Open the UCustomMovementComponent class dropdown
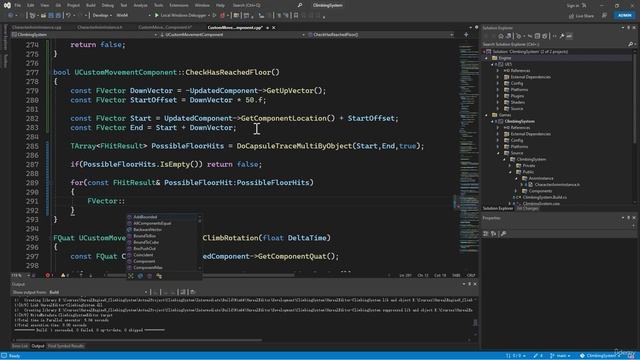The width and height of the screenshot is (640, 360). (233, 35)
